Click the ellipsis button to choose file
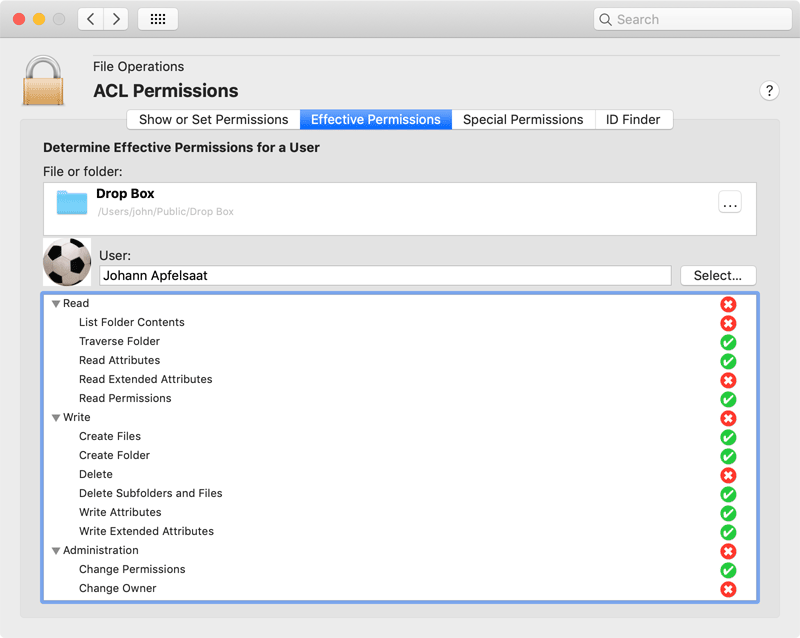800x638 pixels. coord(730,202)
